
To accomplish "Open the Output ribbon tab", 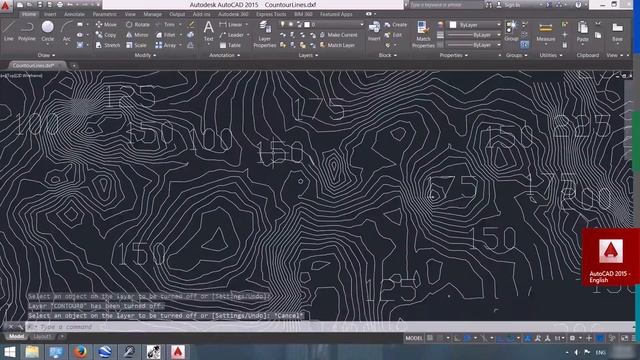I will (x=177, y=14).
